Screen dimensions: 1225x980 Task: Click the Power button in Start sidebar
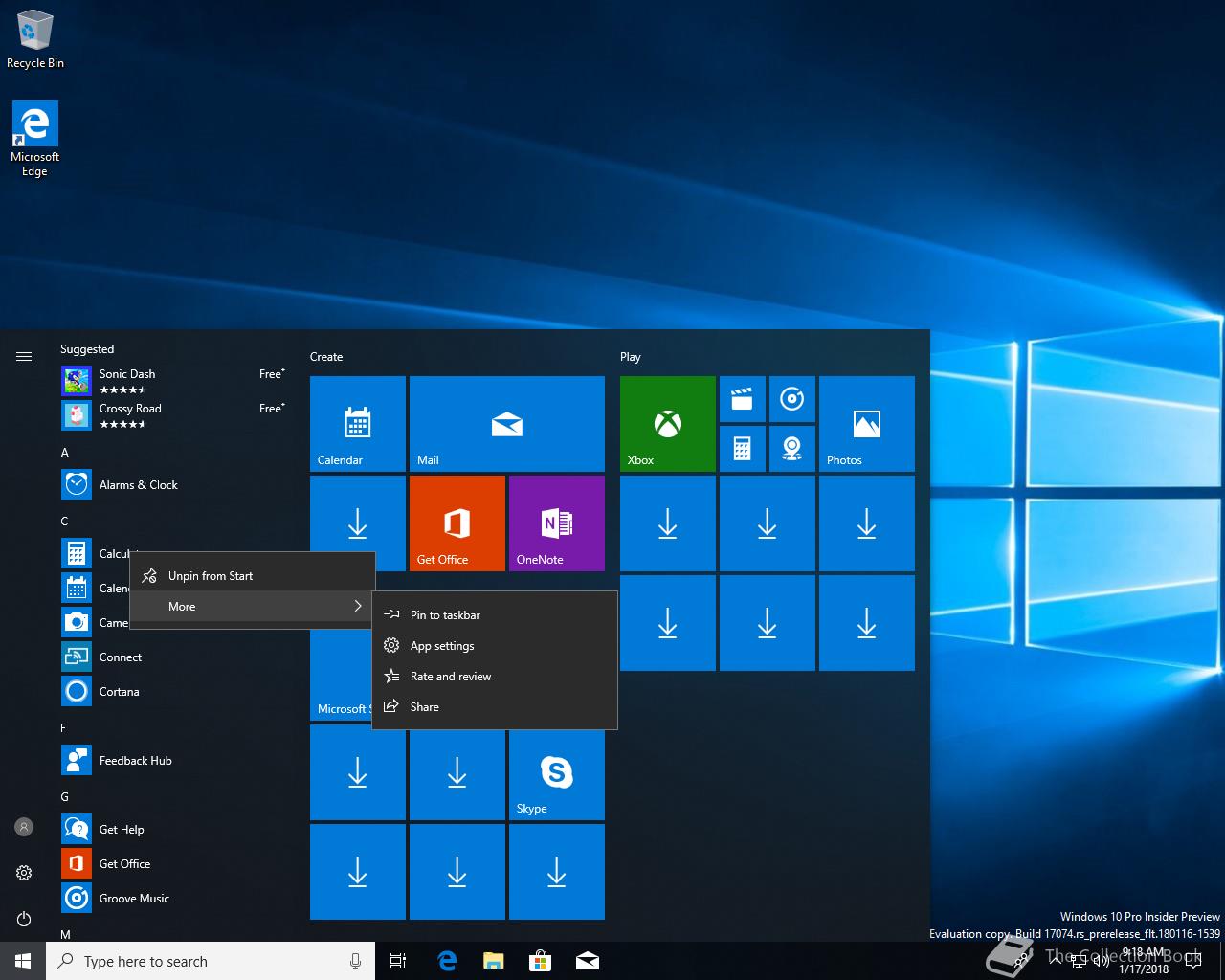pyautogui.click(x=24, y=919)
